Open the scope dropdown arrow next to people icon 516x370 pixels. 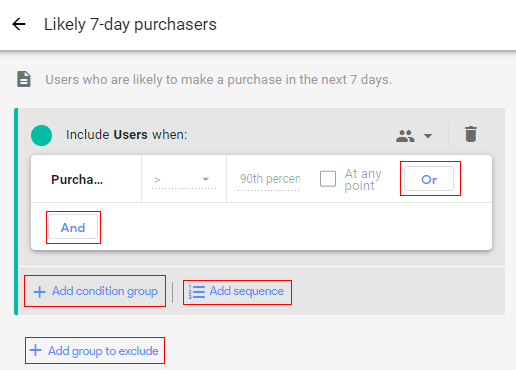pyautogui.click(x=428, y=136)
